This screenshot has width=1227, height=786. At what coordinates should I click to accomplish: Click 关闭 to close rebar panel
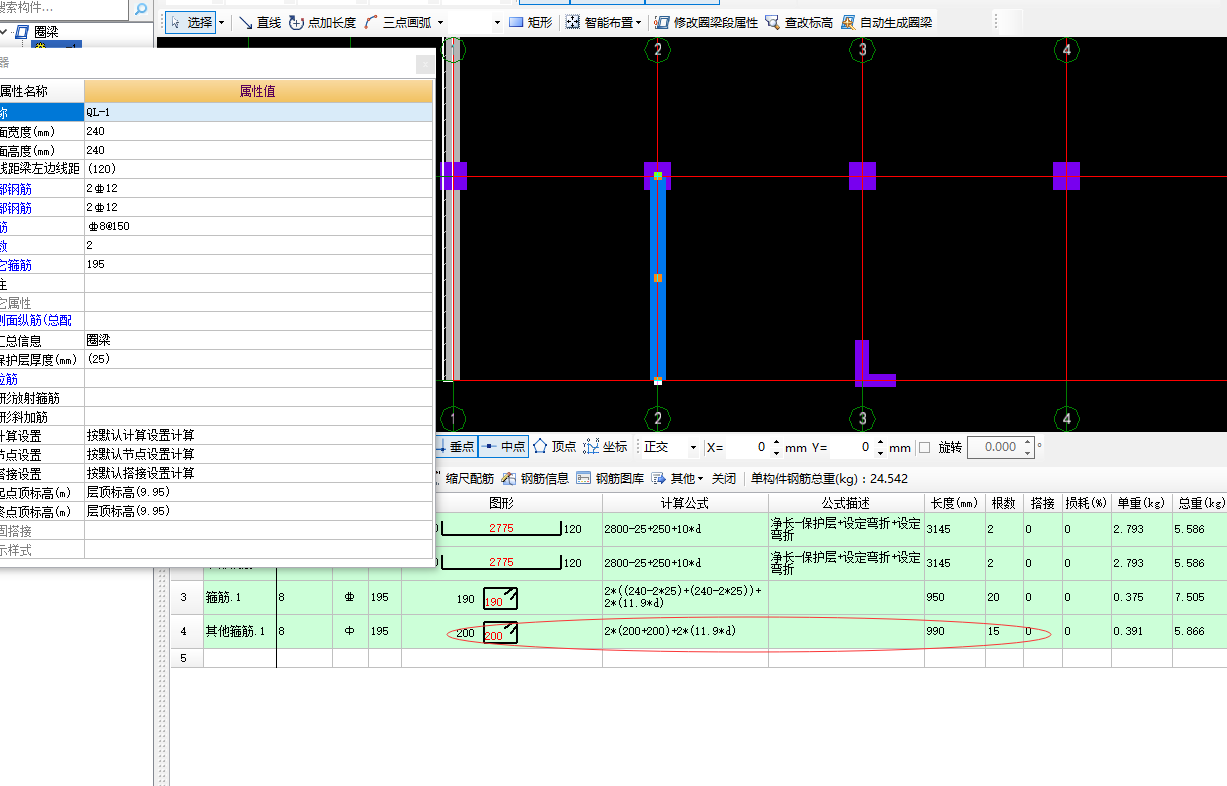click(x=724, y=478)
